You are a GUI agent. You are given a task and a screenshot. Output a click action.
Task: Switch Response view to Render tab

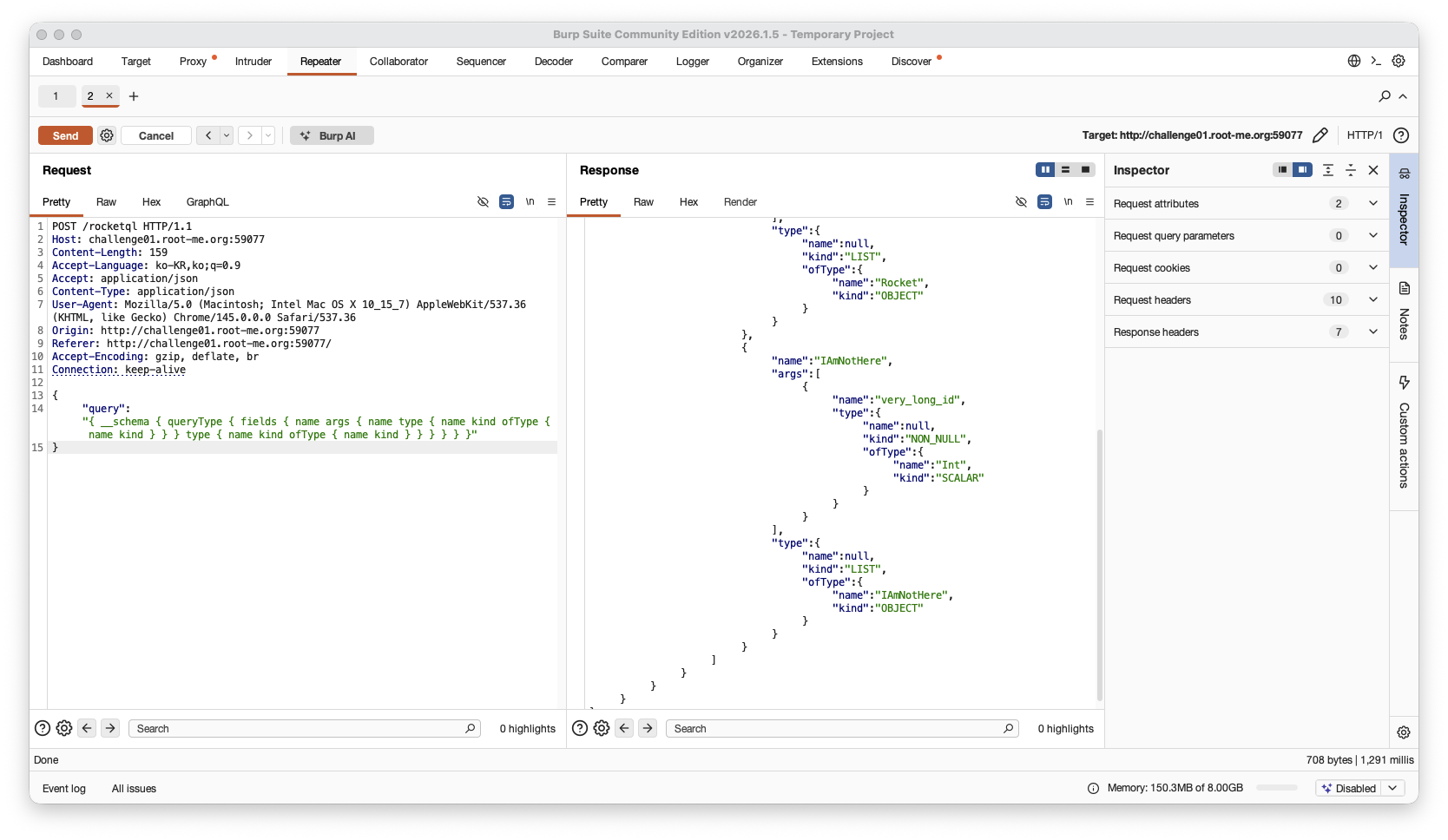[740, 202]
